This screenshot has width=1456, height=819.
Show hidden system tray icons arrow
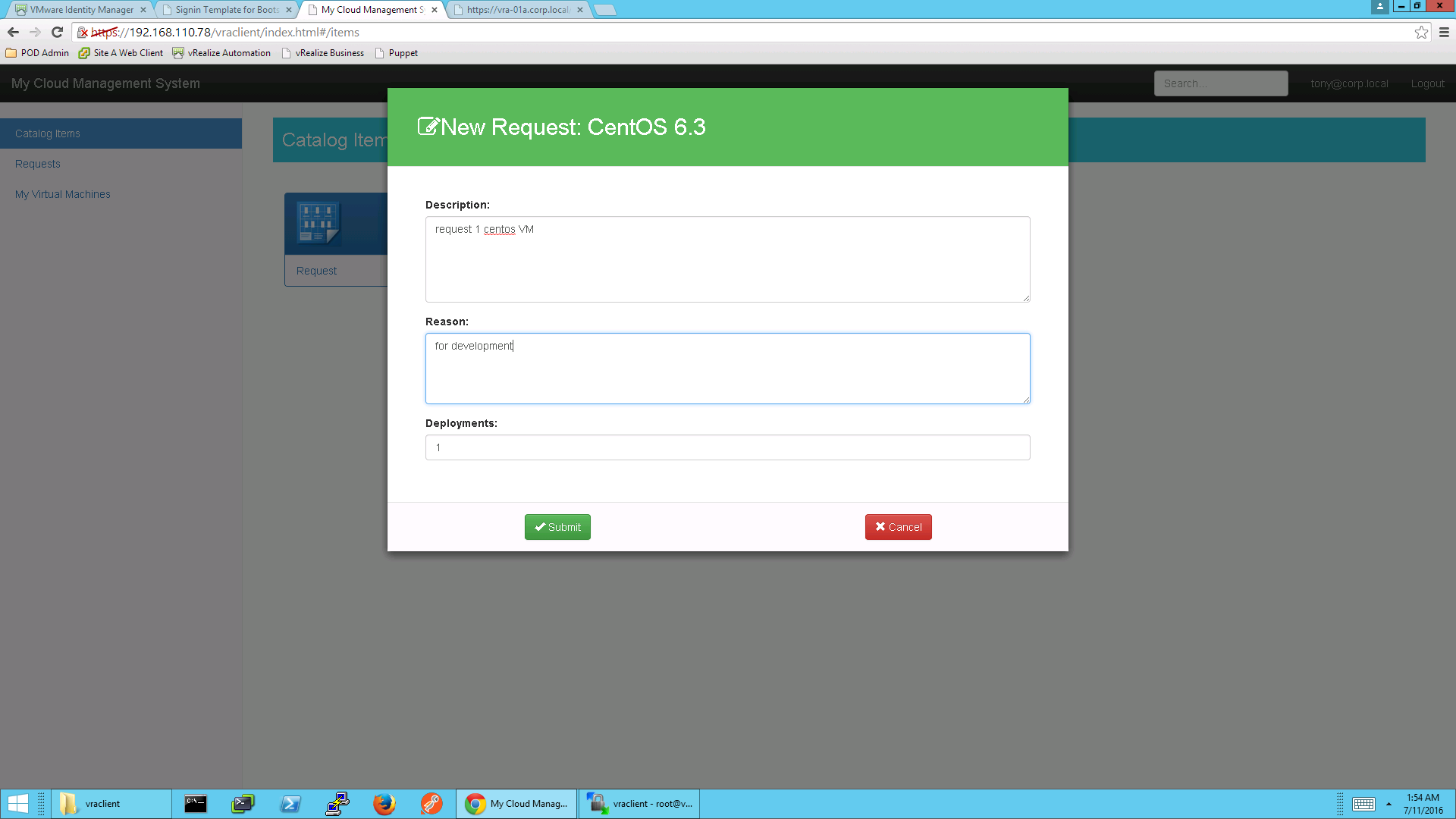pyautogui.click(x=1389, y=804)
